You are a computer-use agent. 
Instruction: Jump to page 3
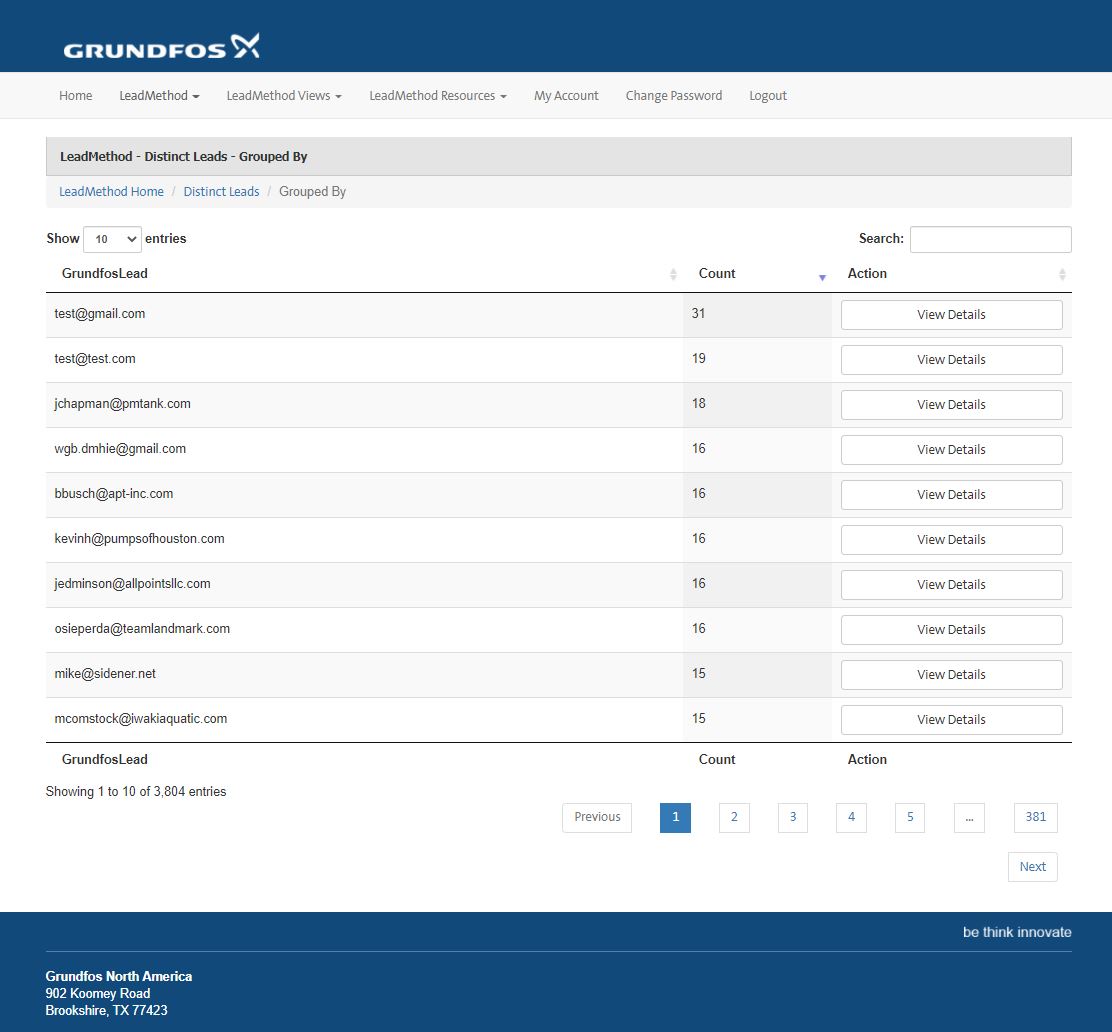(793, 817)
